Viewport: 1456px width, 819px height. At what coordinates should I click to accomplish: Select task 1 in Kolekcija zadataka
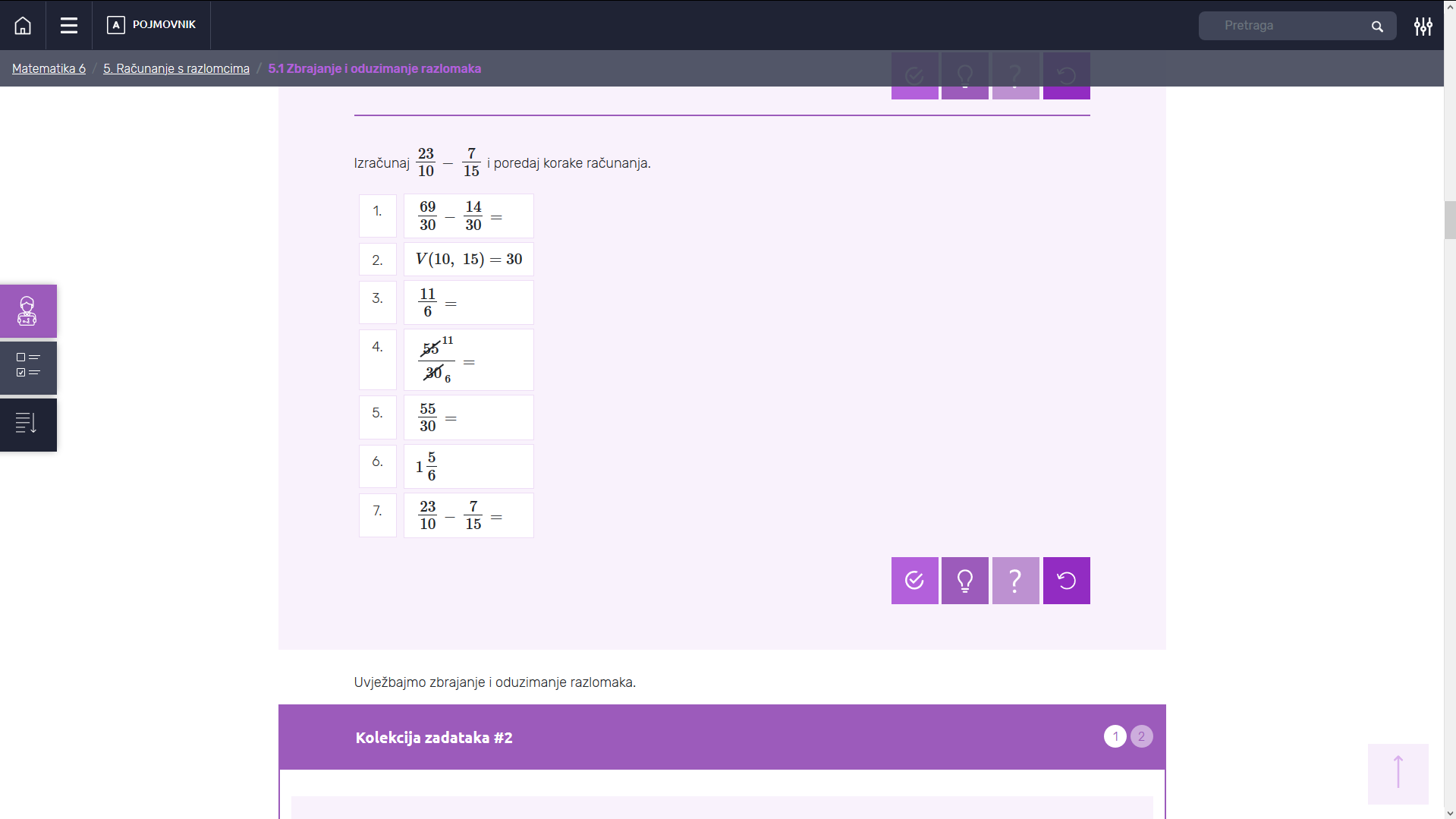[1115, 736]
